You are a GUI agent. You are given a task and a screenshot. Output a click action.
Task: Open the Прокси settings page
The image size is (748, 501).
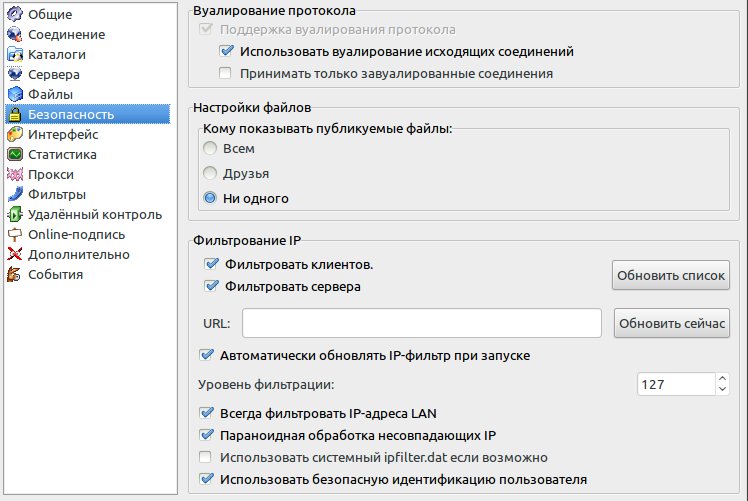click(x=88, y=175)
